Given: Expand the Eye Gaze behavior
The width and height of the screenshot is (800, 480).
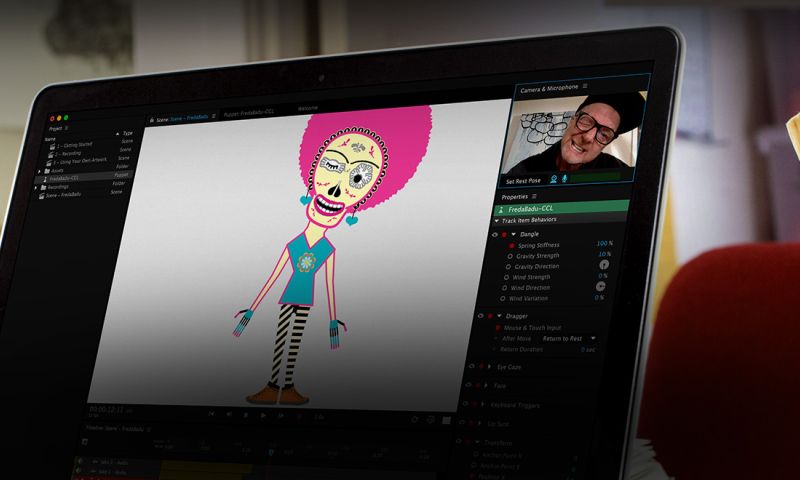Looking at the screenshot, I should tap(490, 367).
